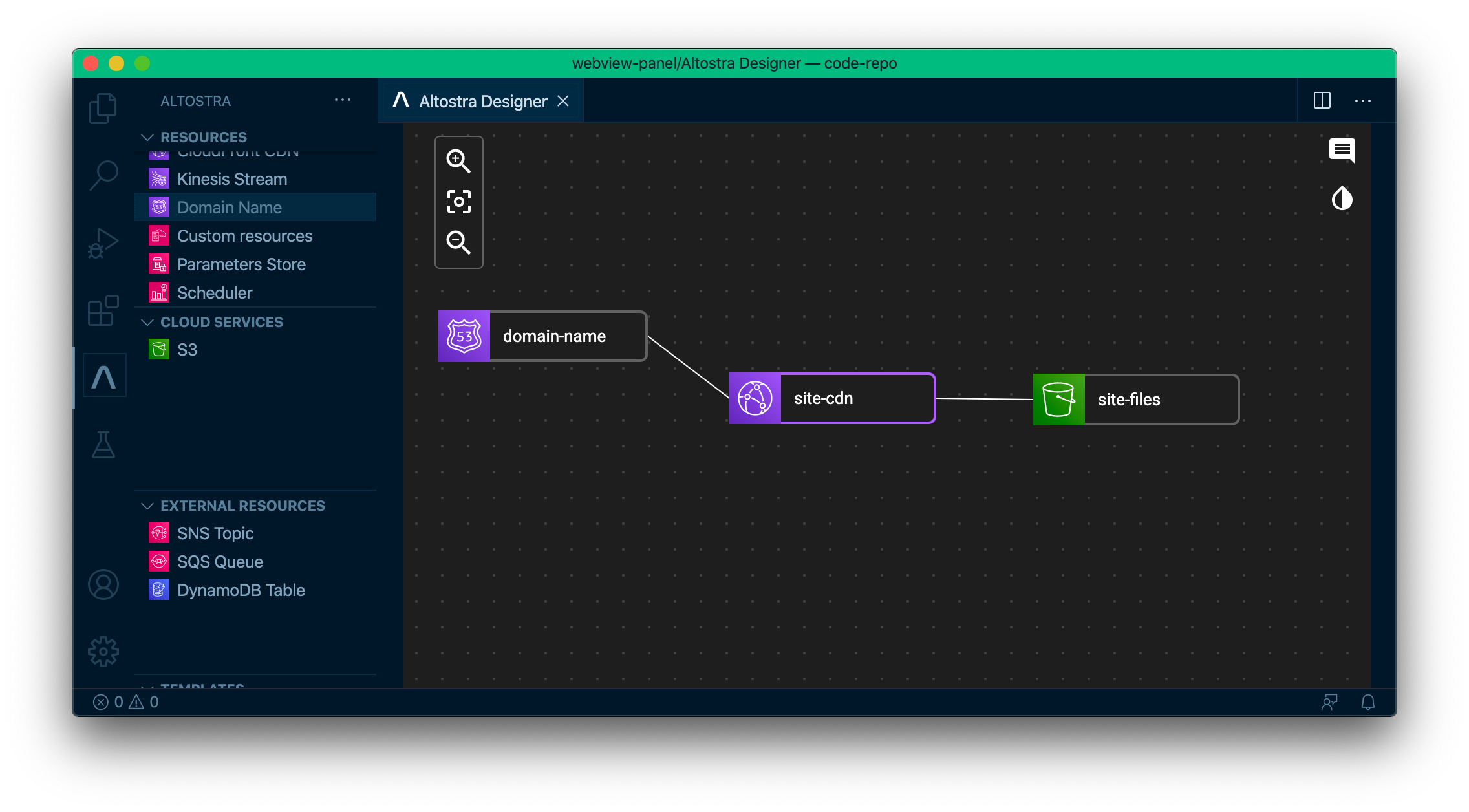Open the Explorer view in activity bar

(x=103, y=108)
